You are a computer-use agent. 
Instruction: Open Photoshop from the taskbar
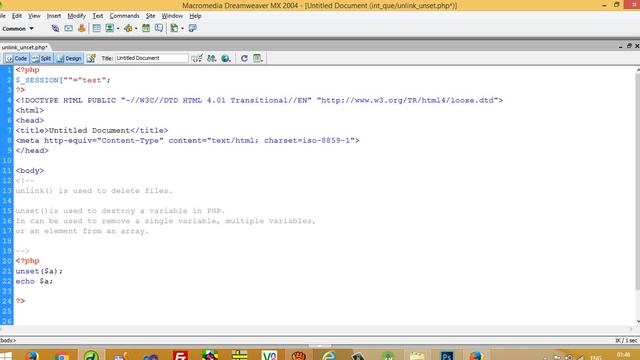[447, 356]
